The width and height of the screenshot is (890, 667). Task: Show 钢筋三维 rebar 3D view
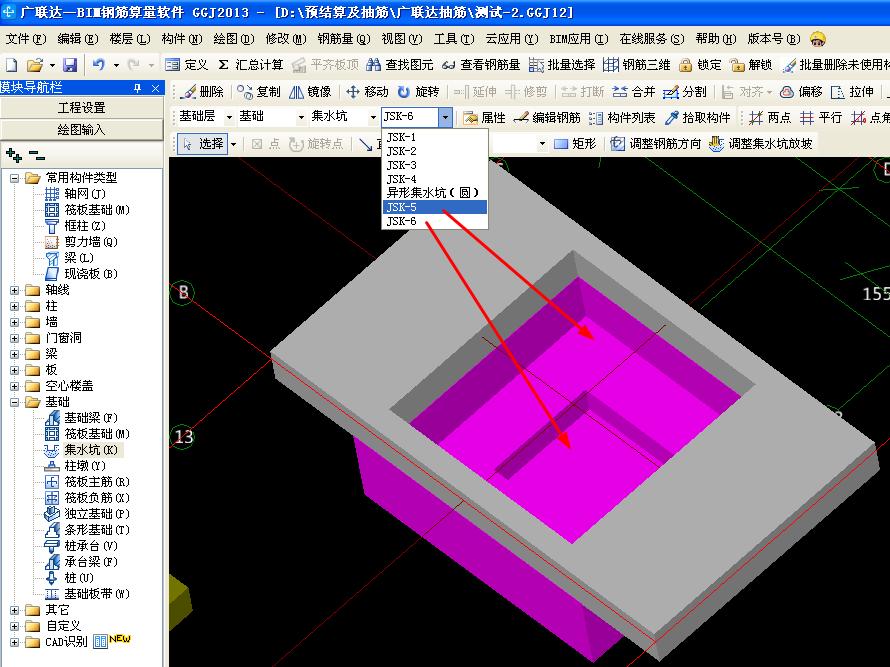tap(636, 65)
